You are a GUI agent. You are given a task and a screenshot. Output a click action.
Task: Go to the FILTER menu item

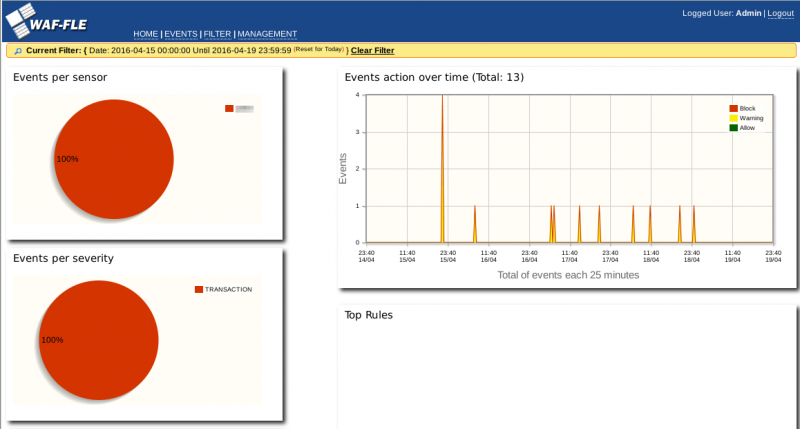[x=217, y=34]
